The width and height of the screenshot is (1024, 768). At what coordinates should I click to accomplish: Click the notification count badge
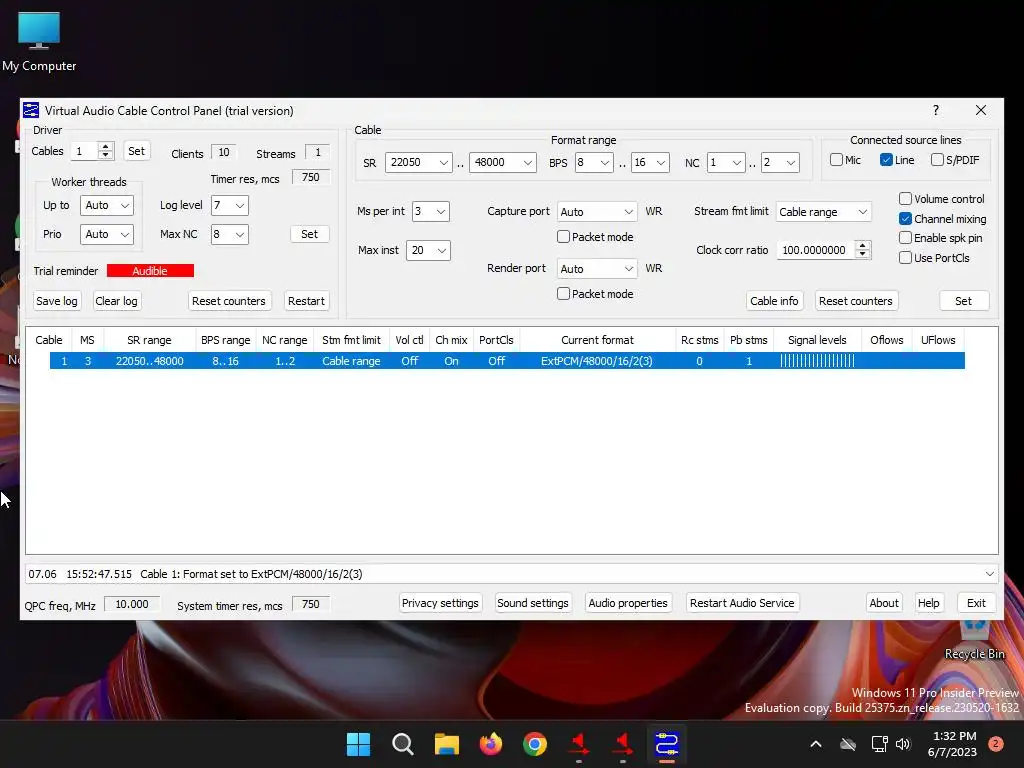(996, 744)
